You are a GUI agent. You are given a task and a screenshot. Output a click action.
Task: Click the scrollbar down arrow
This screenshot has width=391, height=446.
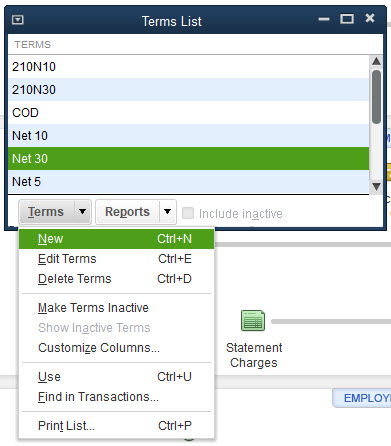(376, 187)
